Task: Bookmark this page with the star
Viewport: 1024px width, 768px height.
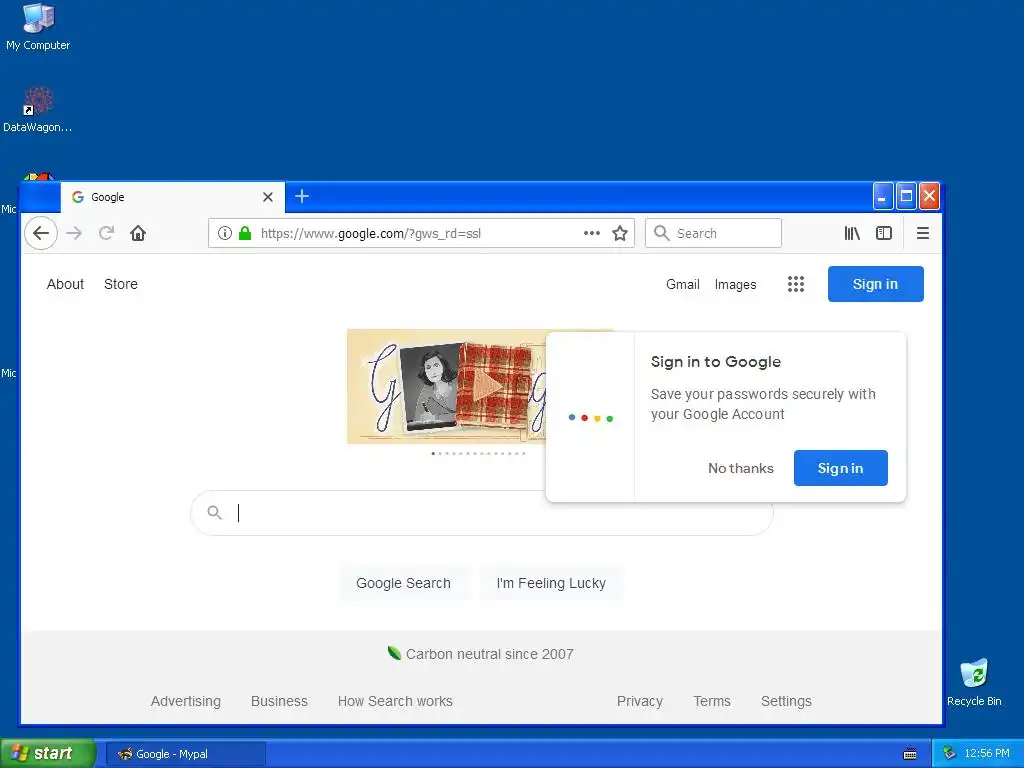Action: click(620, 233)
